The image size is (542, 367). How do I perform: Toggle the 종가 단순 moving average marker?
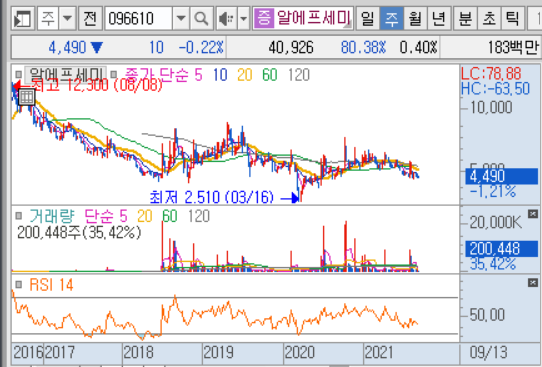114,74
